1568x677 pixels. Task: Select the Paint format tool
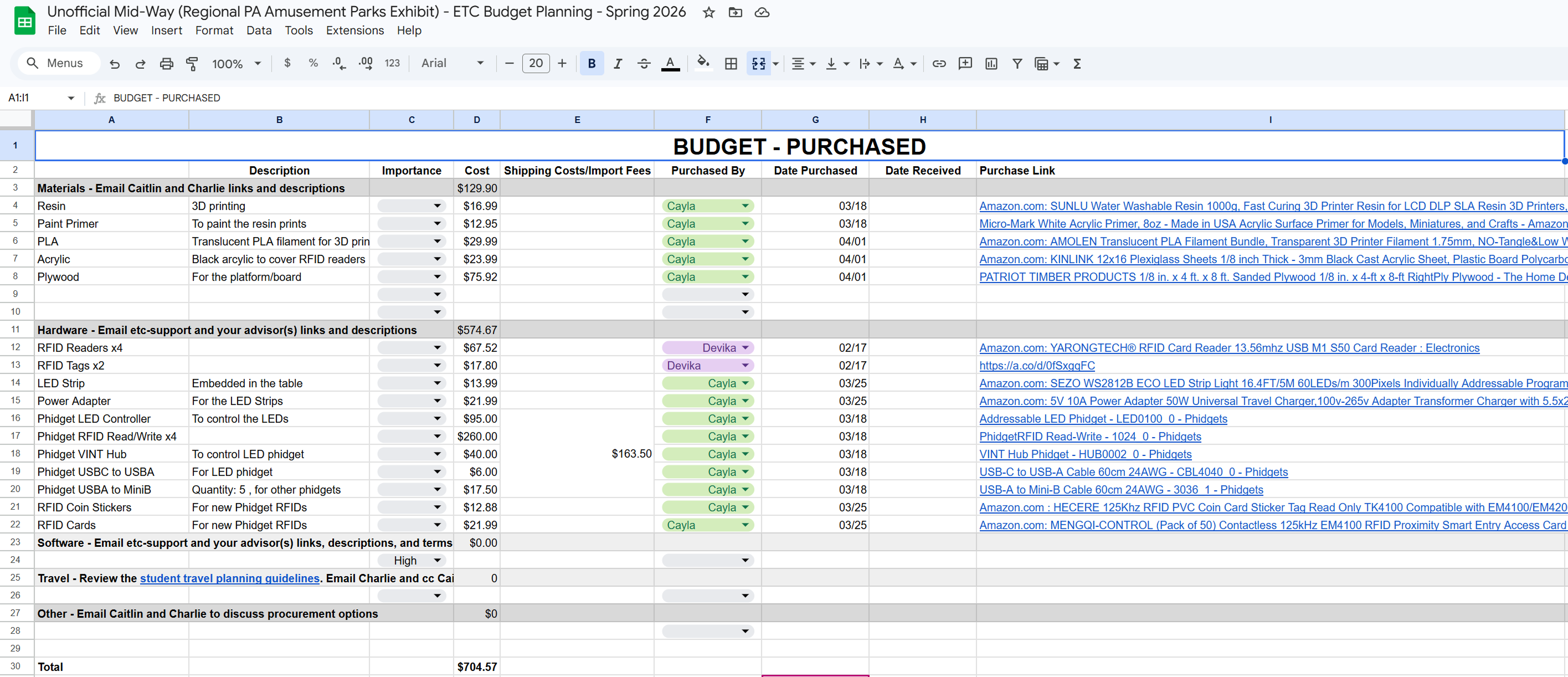tap(192, 63)
